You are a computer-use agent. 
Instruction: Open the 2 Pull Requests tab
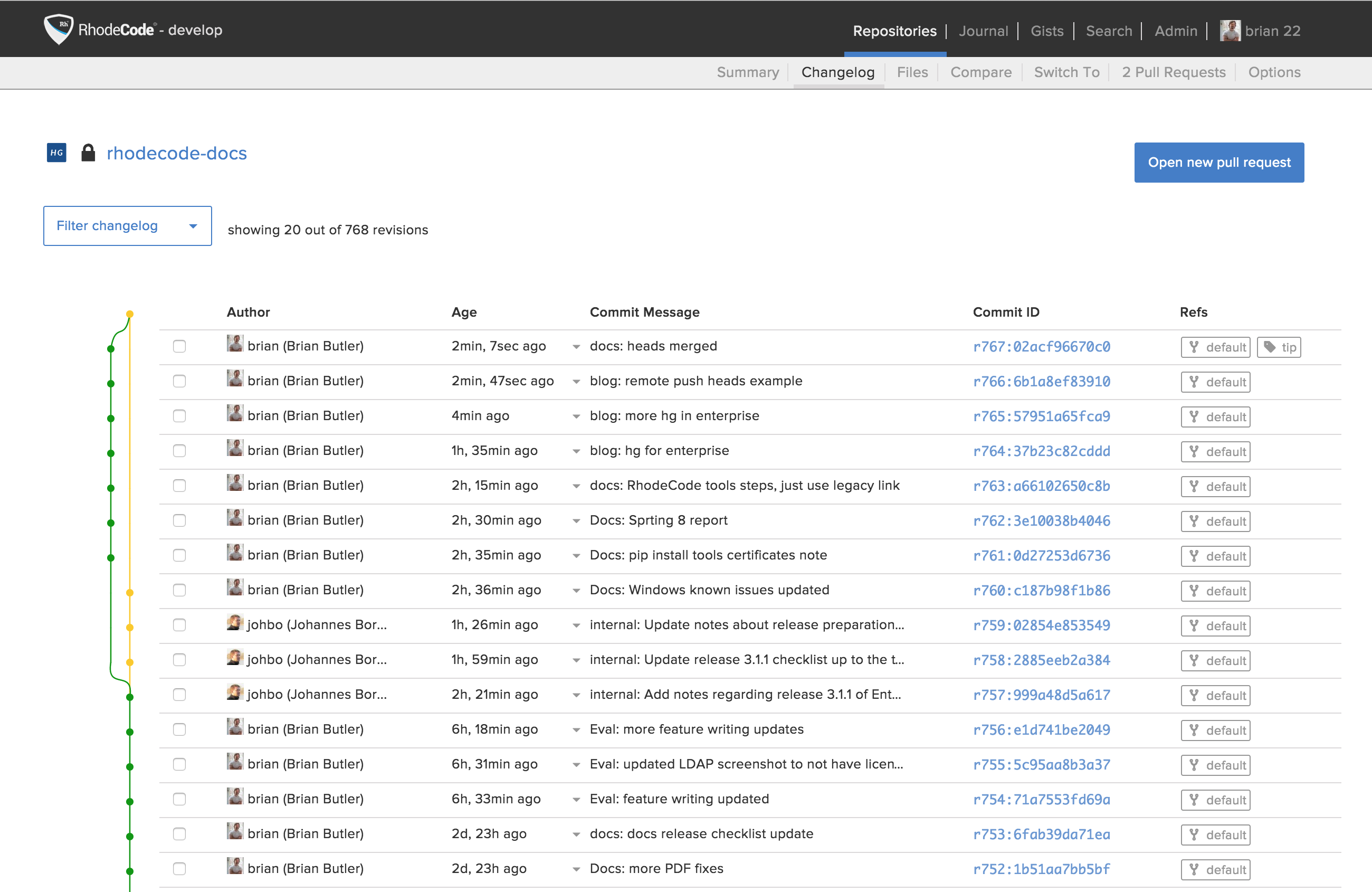click(x=1173, y=73)
